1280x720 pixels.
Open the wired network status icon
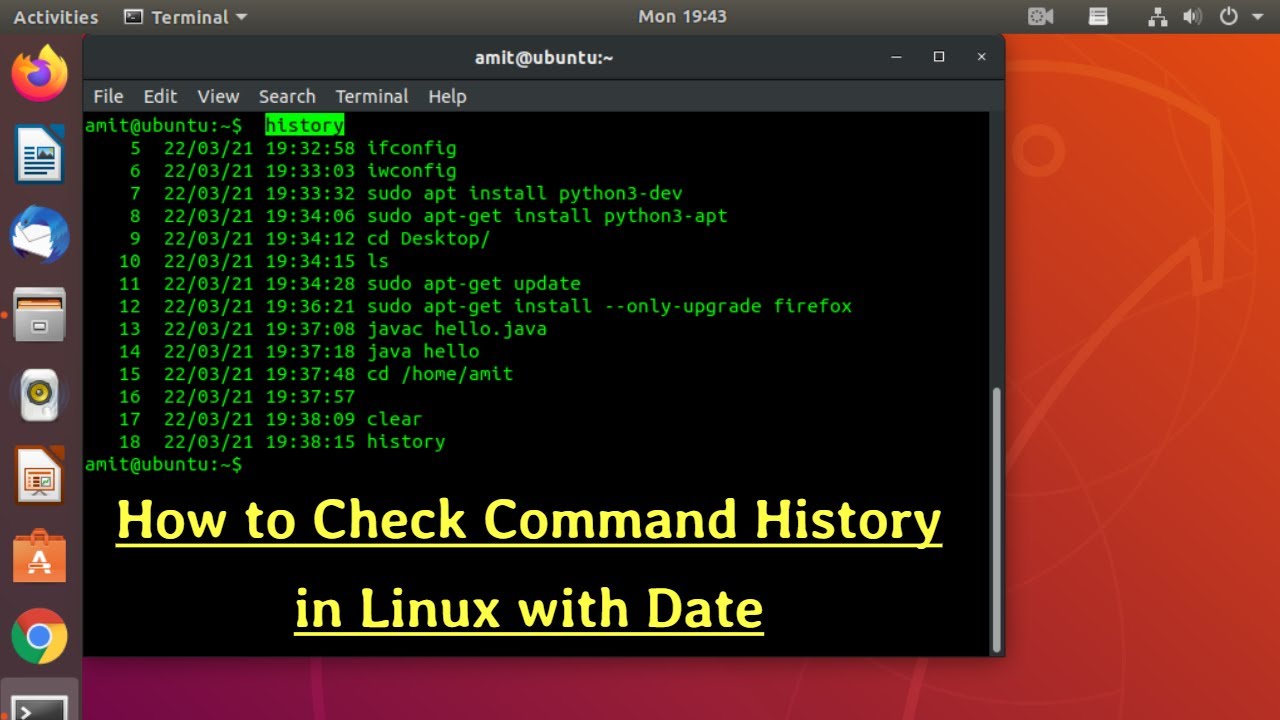[1158, 17]
